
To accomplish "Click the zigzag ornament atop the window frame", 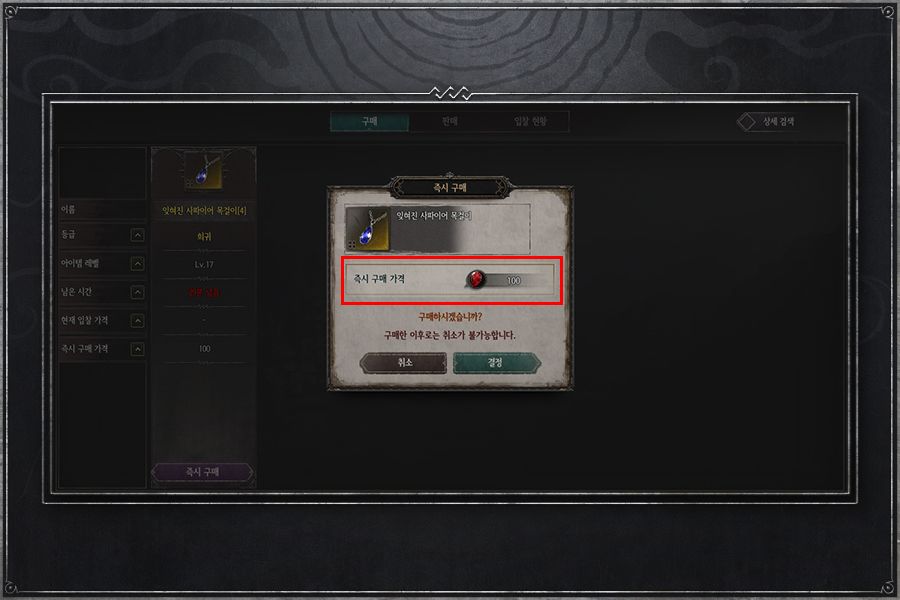I will click(451, 92).
